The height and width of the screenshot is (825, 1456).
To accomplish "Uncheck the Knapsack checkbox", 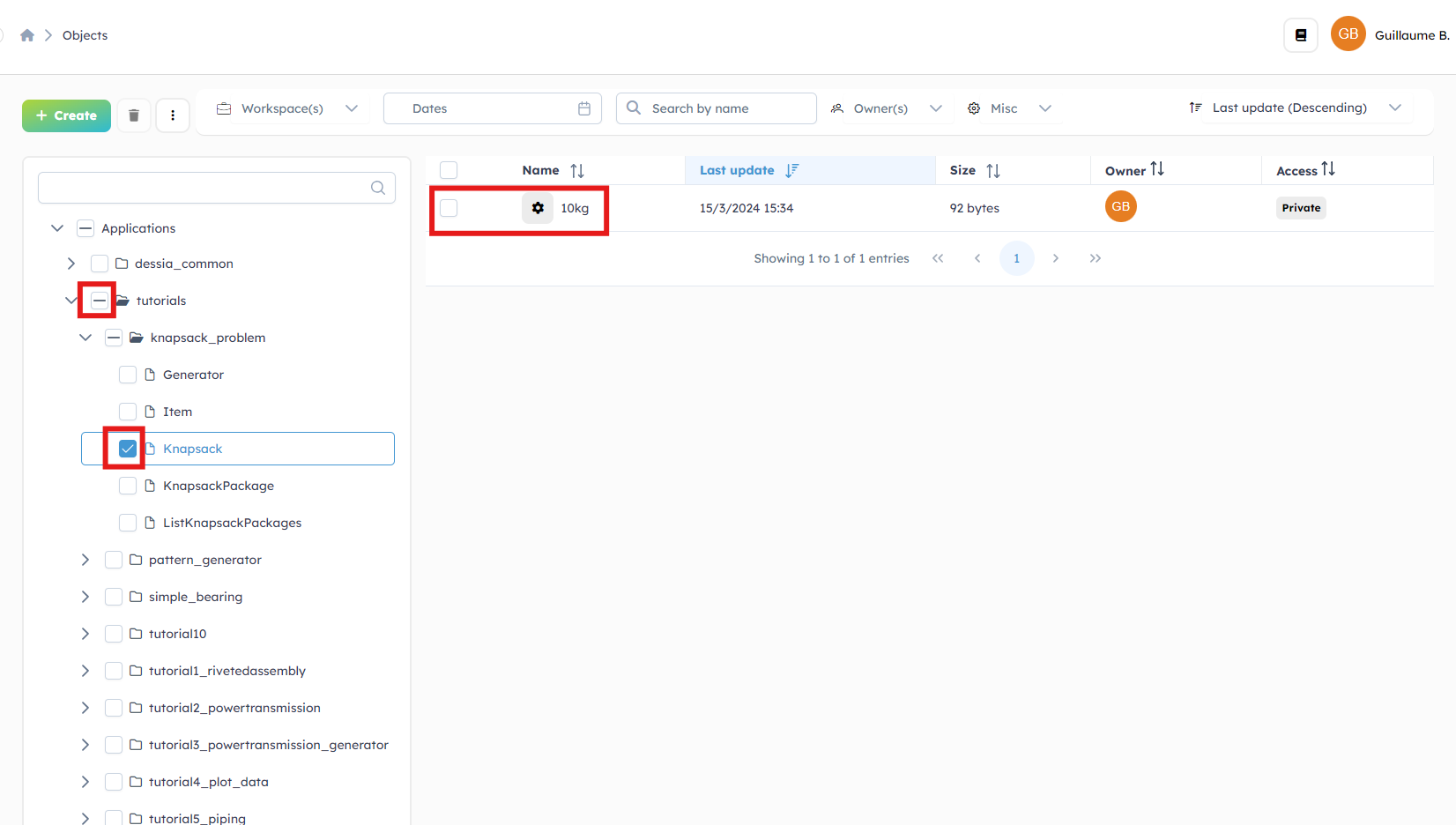I will click(128, 449).
